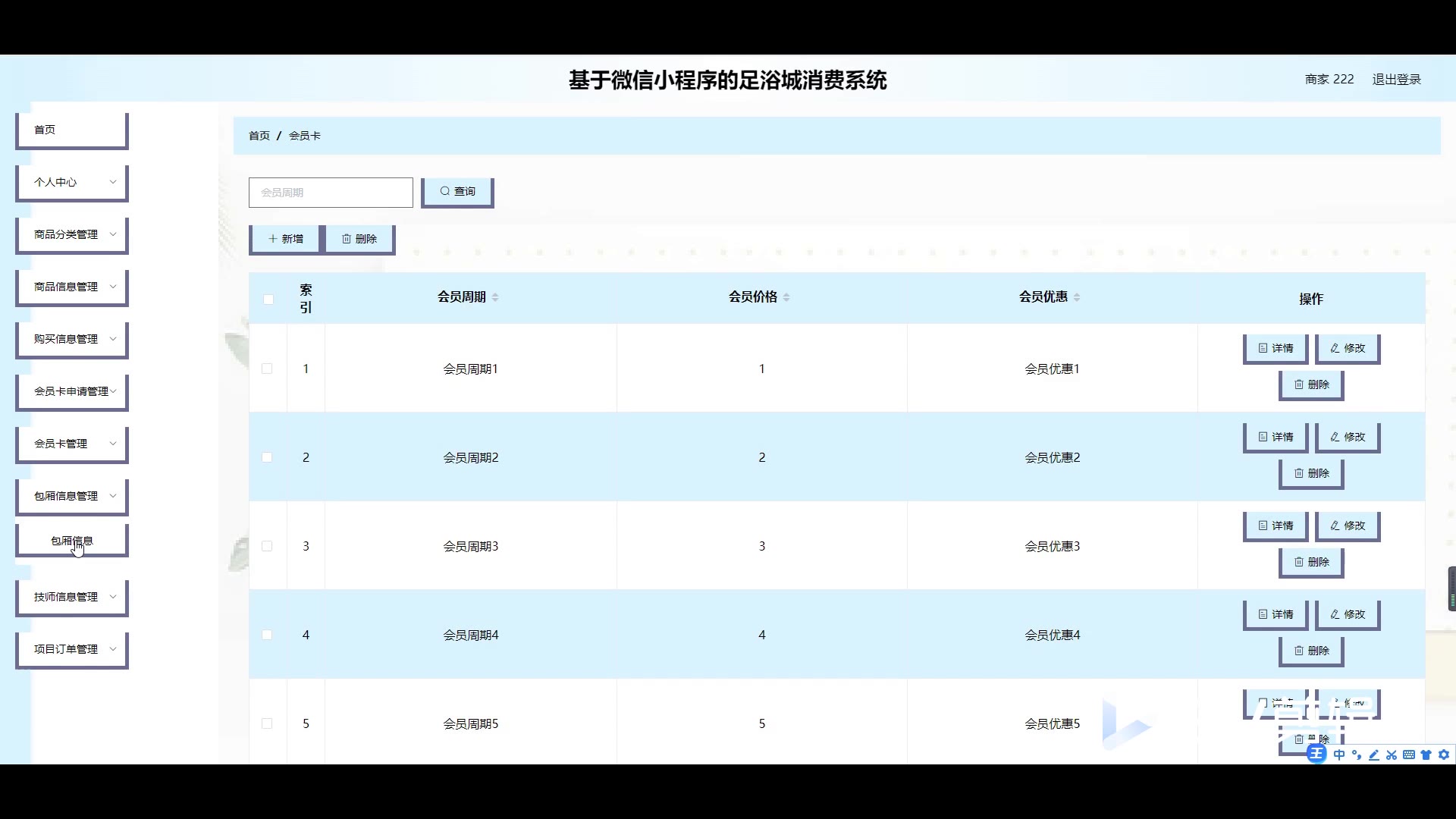This screenshot has height=819, width=1456.
Task: Open the 首页 sidebar menu item
Action: pyautogui.click(x=72, y=130)
